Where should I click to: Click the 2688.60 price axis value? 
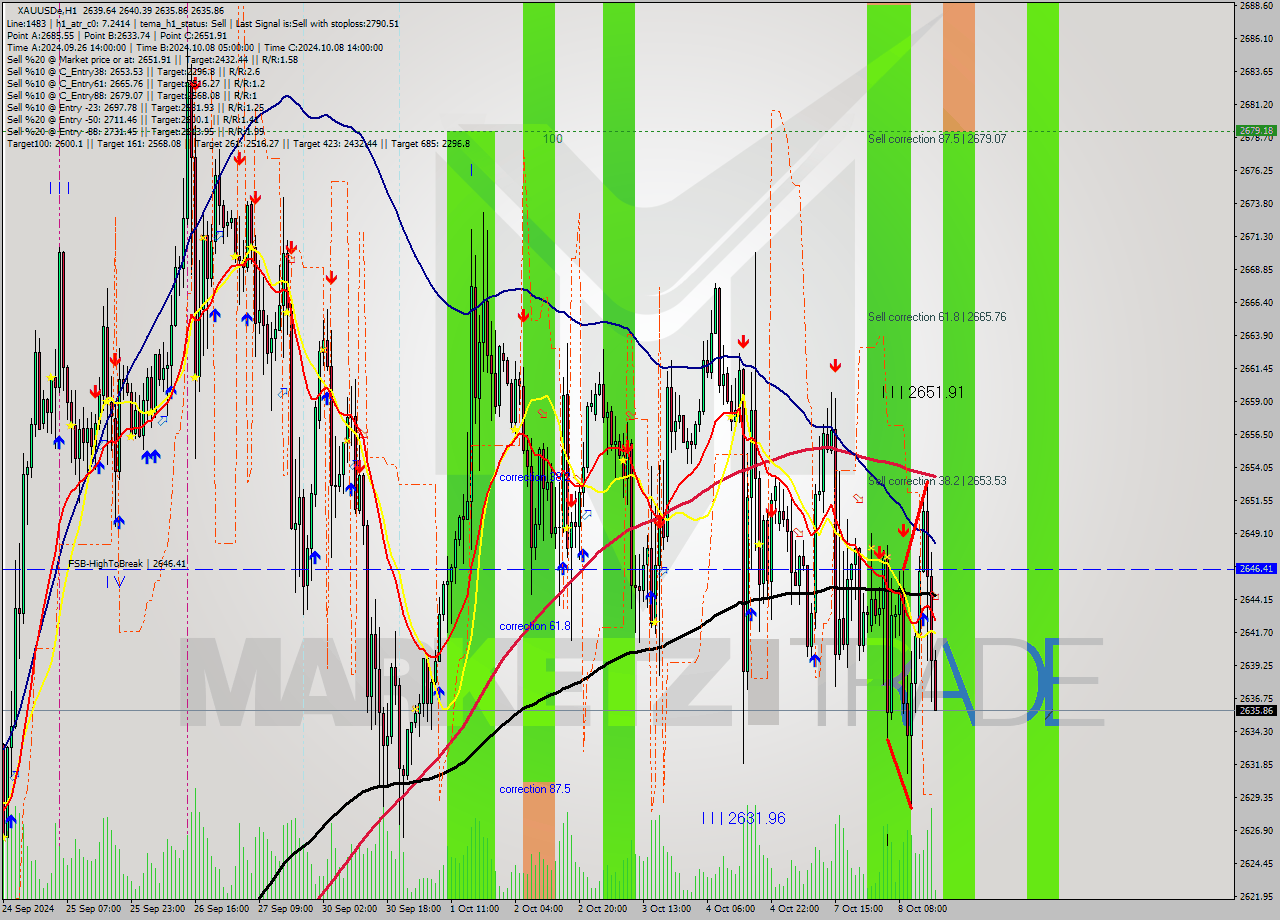(1255, 5)
